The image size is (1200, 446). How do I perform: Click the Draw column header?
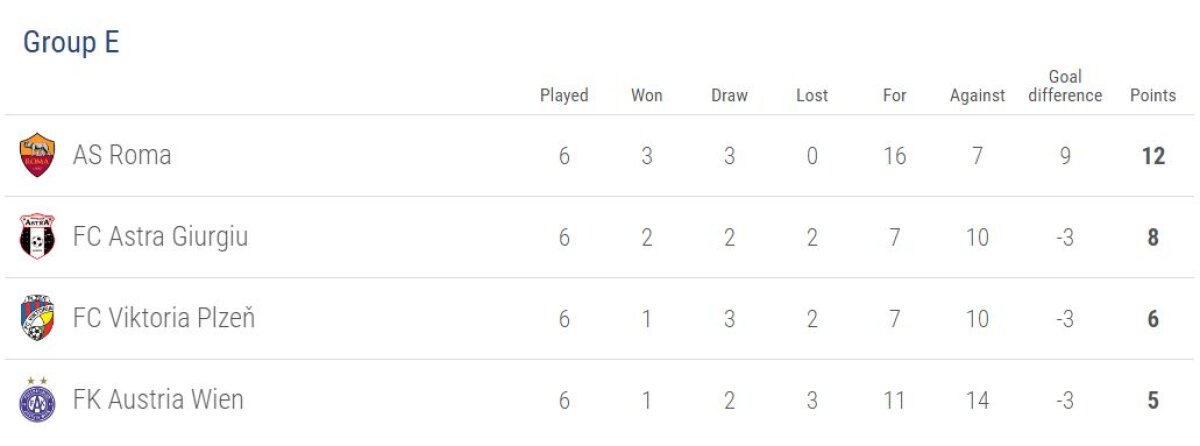pyautogui.click(x=729, y=96)
